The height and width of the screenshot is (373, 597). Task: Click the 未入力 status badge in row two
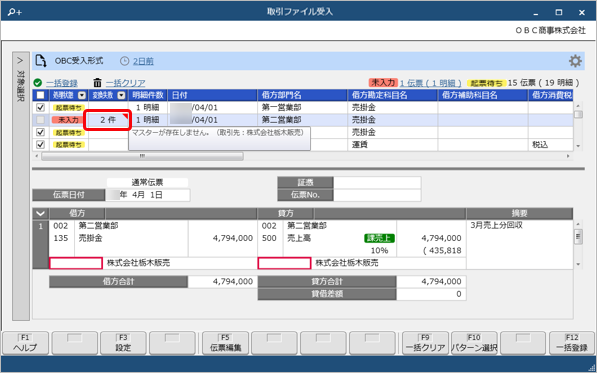pos(68,120)
